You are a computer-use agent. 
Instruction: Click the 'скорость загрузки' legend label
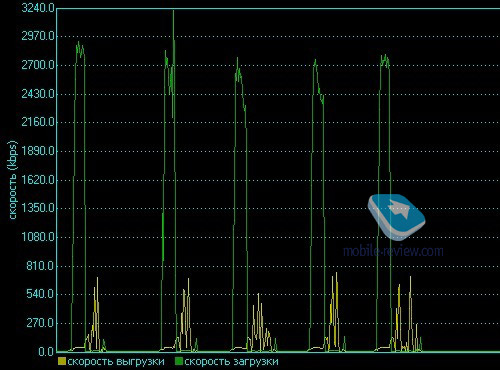pos(231,361)
